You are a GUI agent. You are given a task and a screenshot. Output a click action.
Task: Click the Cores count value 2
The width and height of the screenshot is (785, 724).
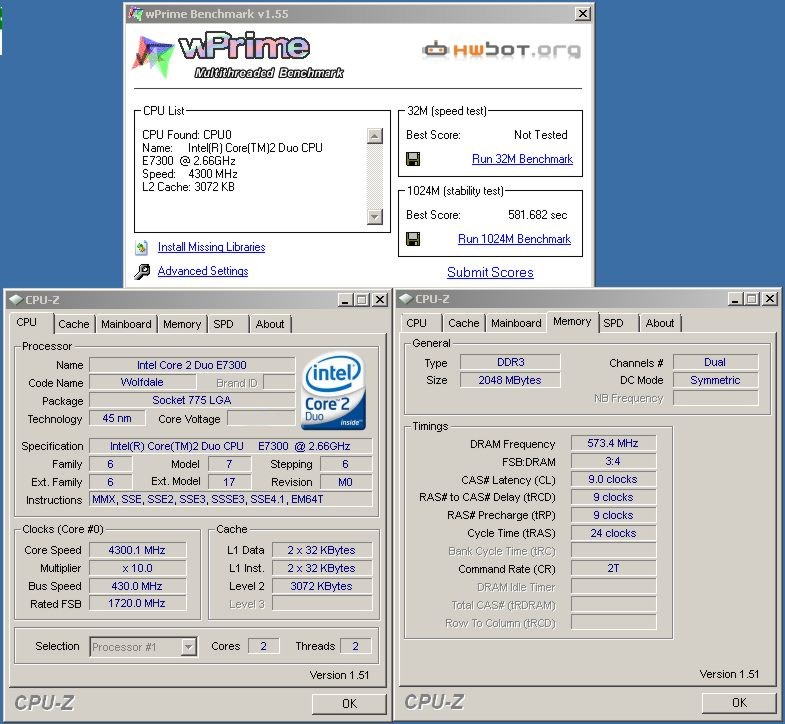click(264, 646)
